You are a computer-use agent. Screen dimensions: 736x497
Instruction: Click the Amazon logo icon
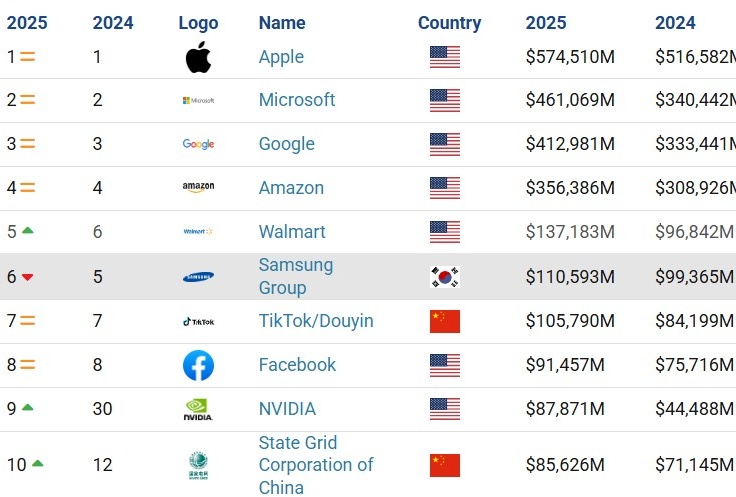tap(198, 188)
